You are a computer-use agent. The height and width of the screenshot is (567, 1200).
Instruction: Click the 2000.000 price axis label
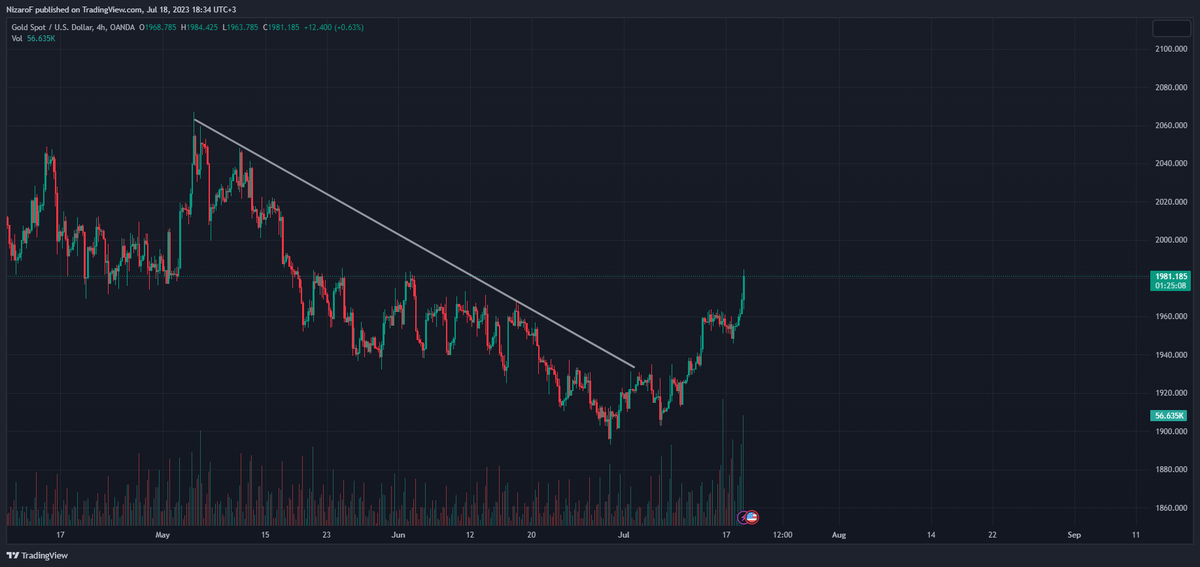pos(1170,240)
